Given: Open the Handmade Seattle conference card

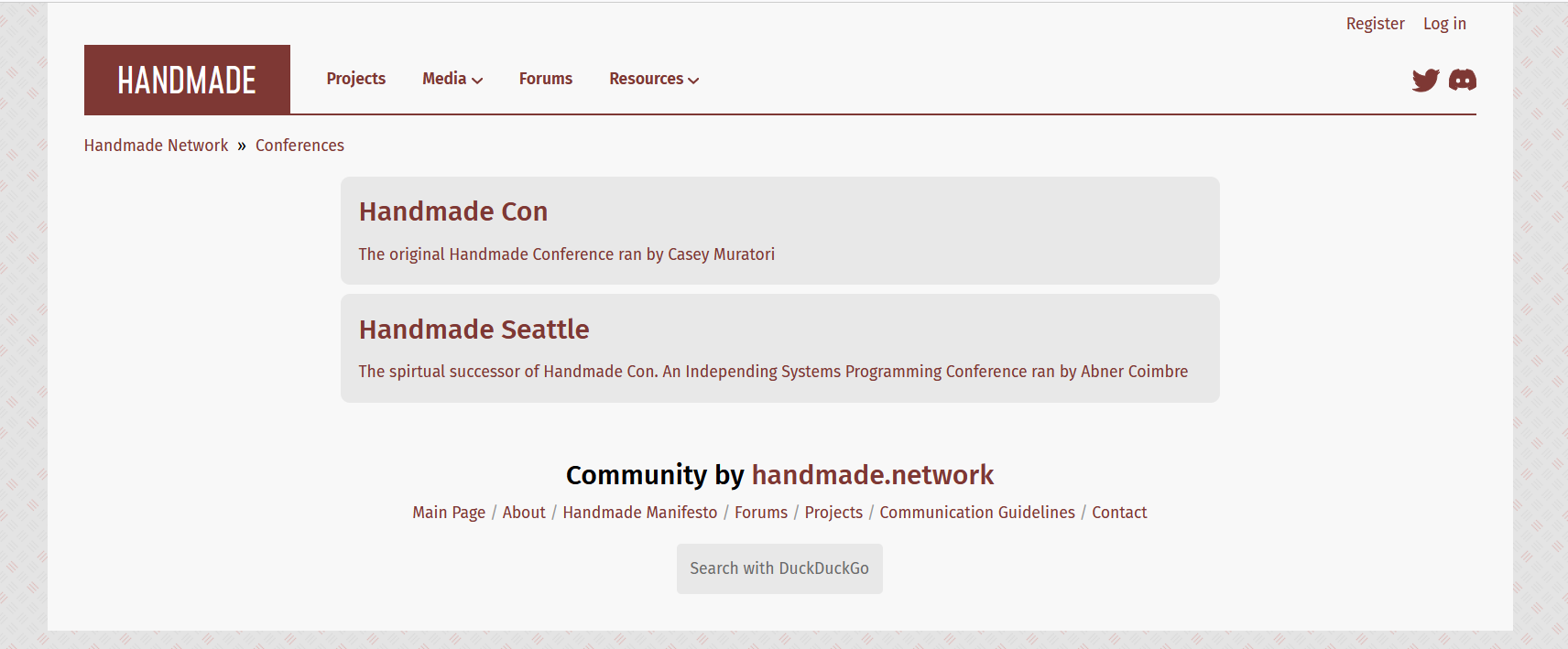Looking at the screenshot, I should tap(779, 348).
